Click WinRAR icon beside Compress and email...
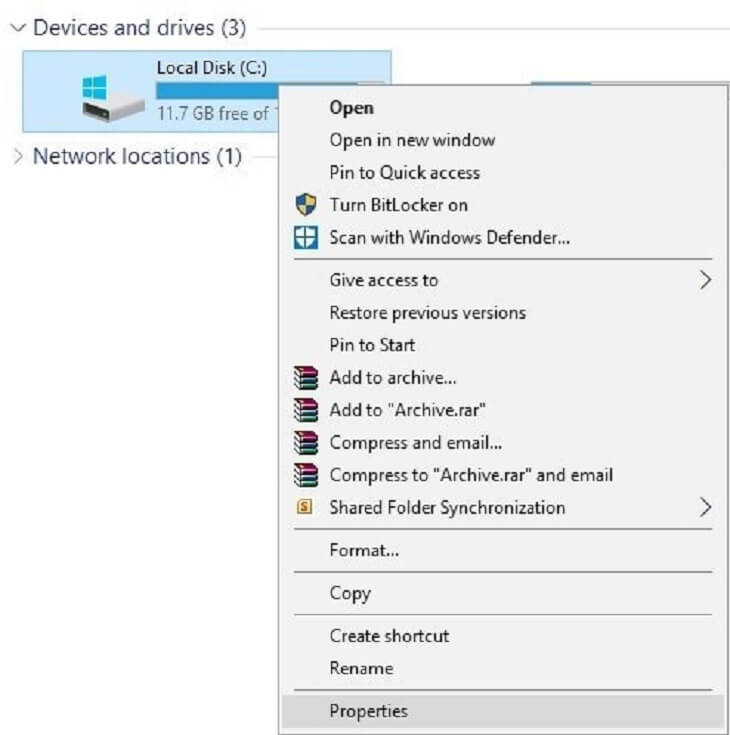Viewport: 730px width, 735px height. coord(305,442)
